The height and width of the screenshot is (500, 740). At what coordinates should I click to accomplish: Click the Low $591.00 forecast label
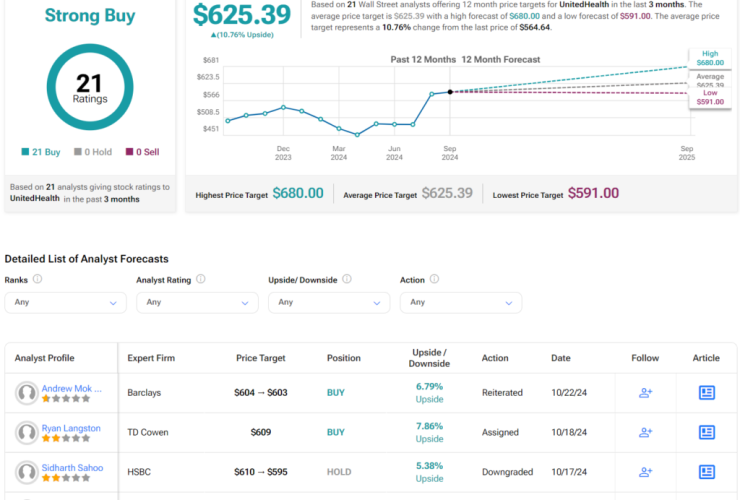pos(710,97)
